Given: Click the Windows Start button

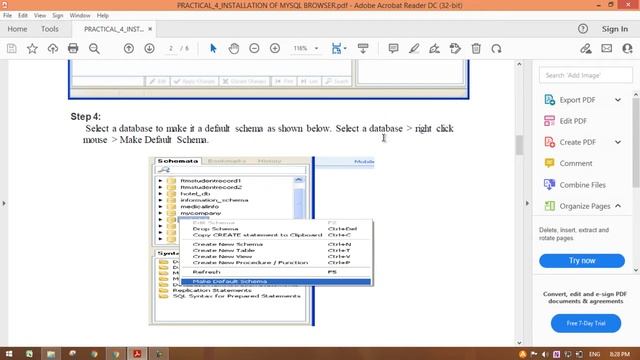Looking at the screenshot, I should [x=9, y=354].
